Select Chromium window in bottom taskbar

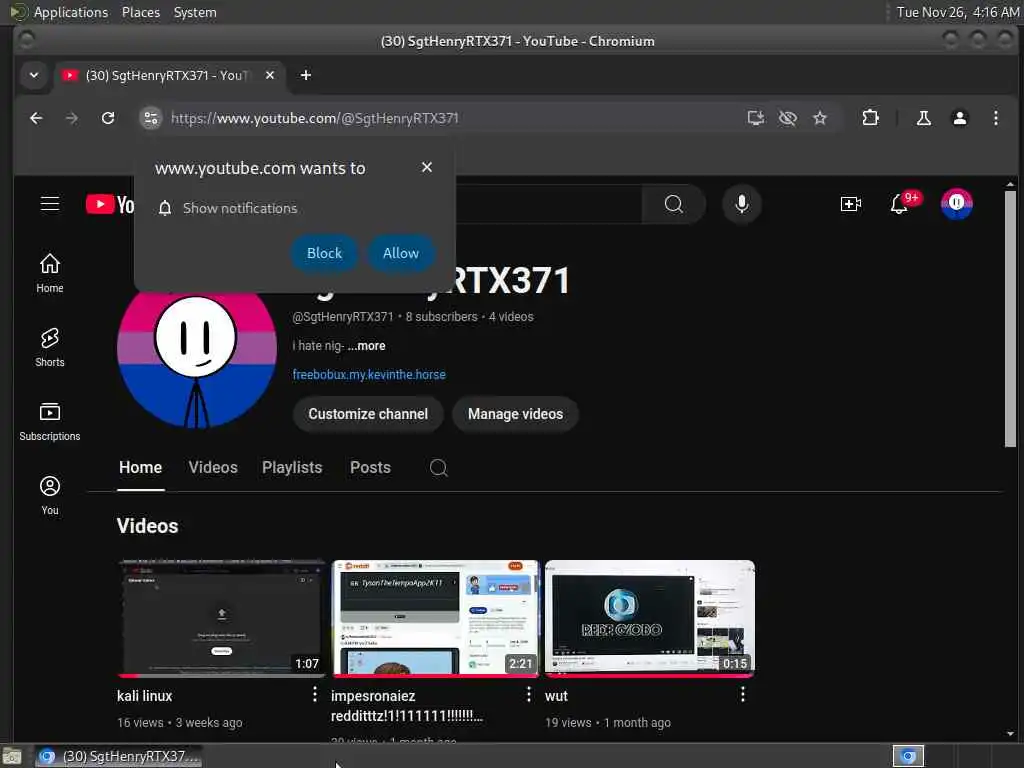tap(118, 756)
